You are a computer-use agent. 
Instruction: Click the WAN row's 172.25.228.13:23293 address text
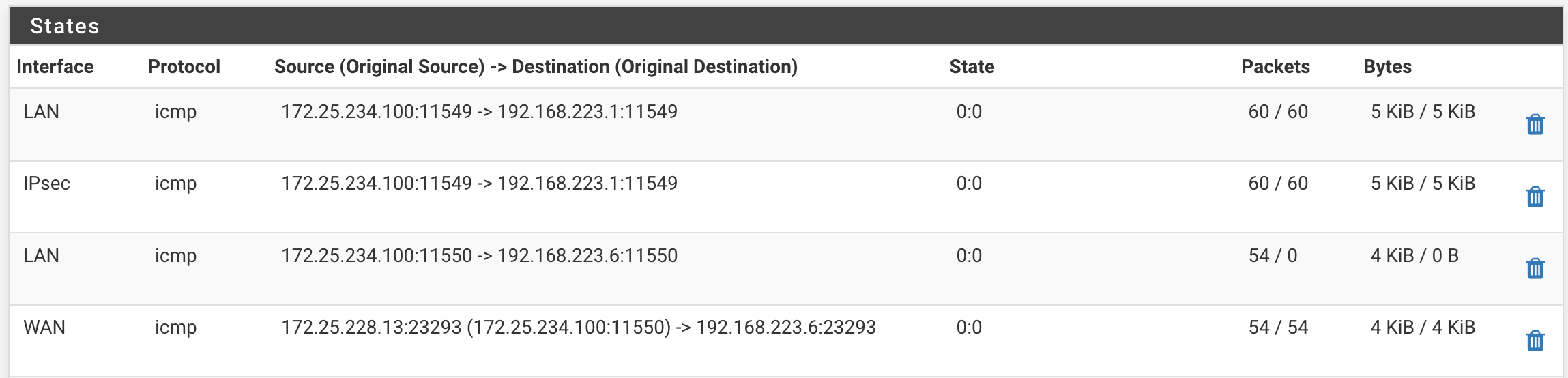tap(371, 328)
